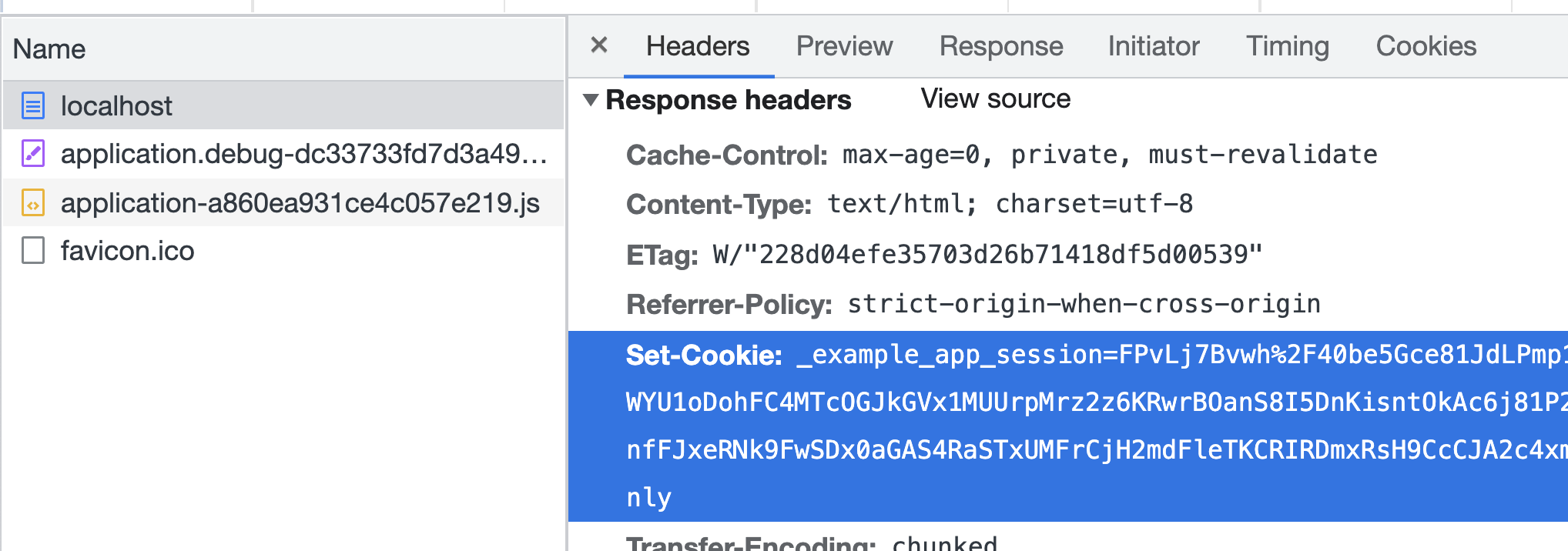Switch to the Preview tab
1568x551 pixels.
(844, 46)
